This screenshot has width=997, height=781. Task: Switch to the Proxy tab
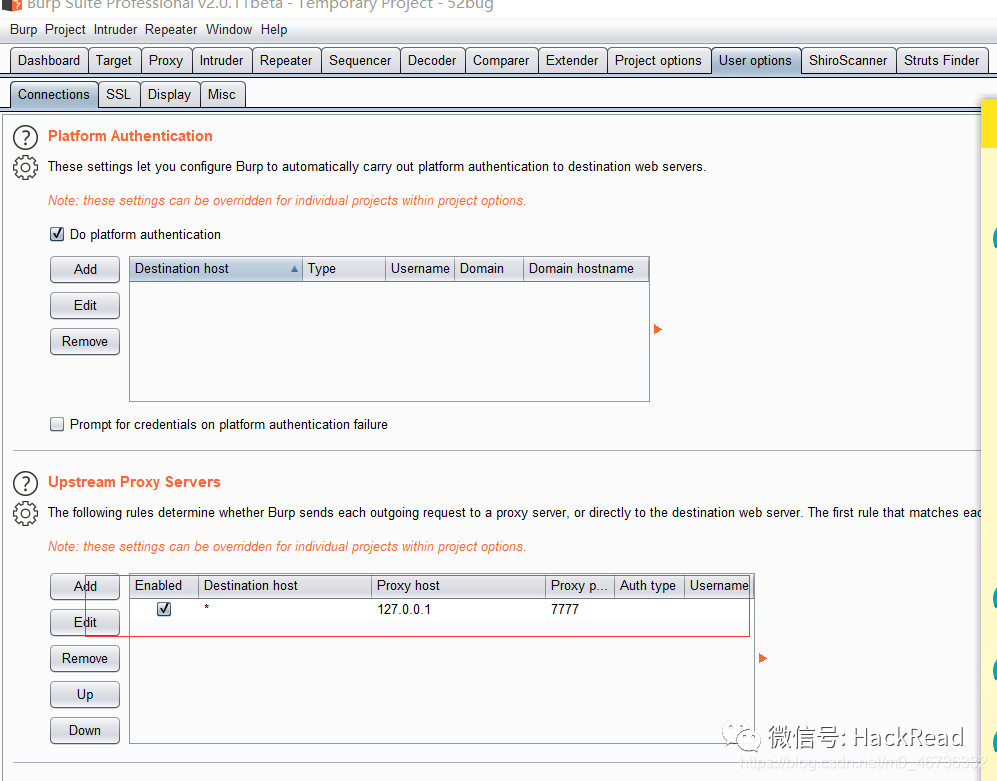tap(166, 60)
